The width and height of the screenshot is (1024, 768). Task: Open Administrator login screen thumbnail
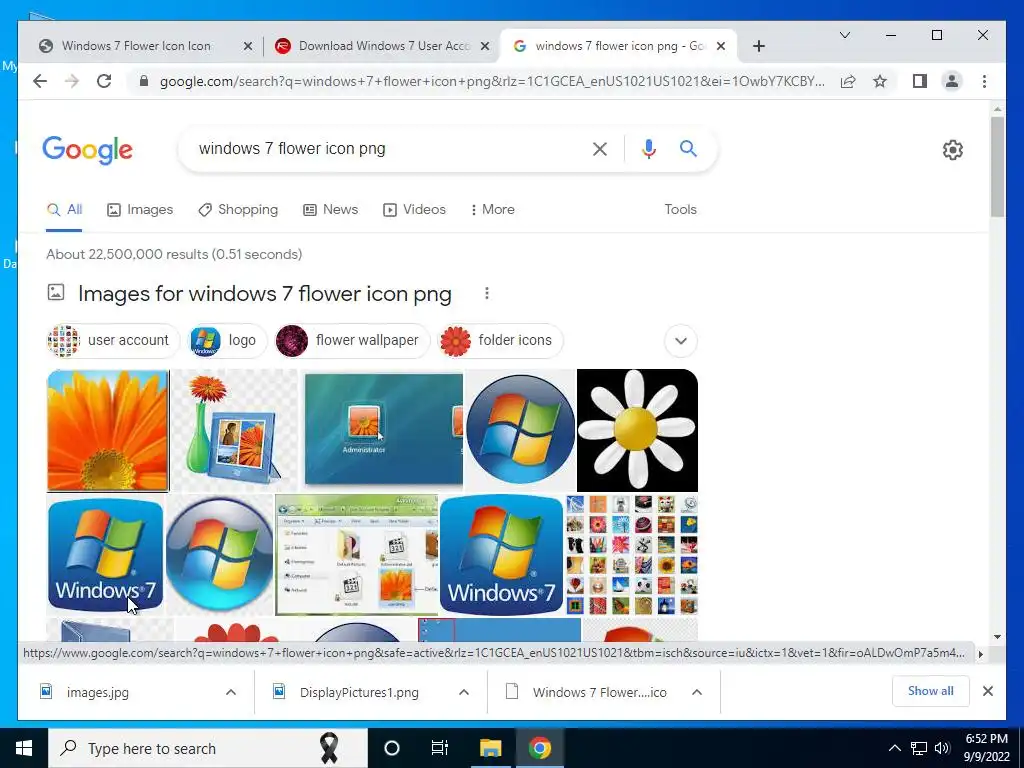[x=383, y=430]
